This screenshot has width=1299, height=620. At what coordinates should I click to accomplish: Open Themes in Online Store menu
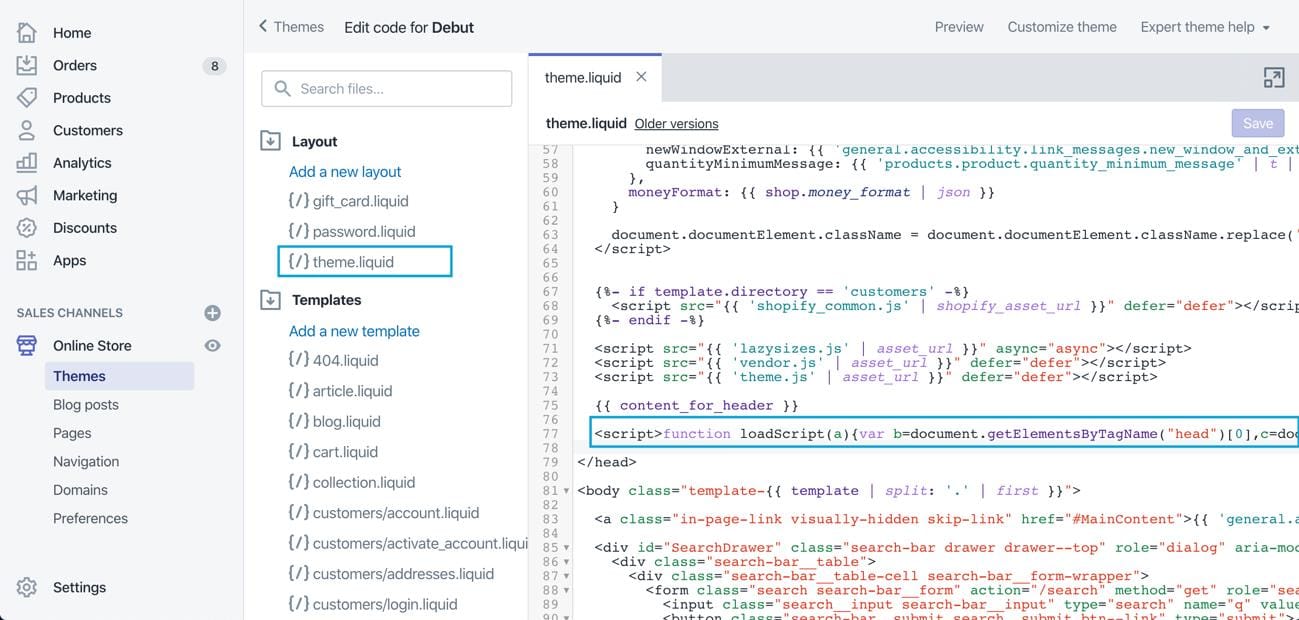point(119,376)
